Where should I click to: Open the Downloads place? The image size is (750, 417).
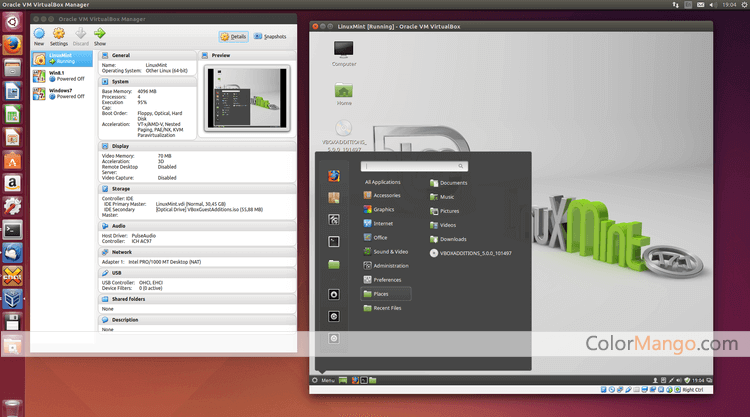pyautogui.click(x=448, y=239)
